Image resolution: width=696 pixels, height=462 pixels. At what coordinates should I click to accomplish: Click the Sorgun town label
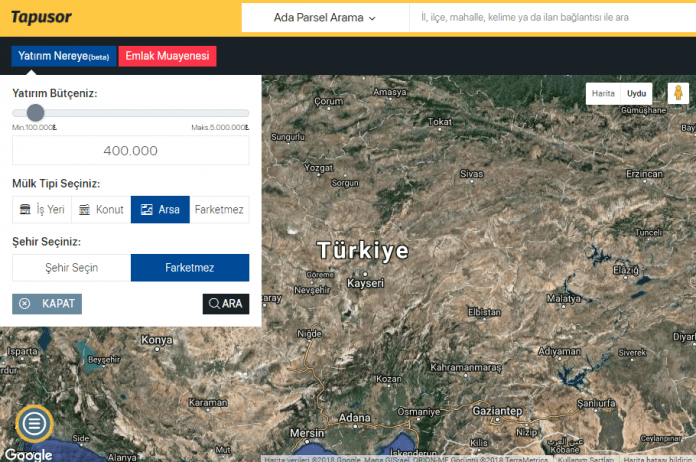(345, 183)
